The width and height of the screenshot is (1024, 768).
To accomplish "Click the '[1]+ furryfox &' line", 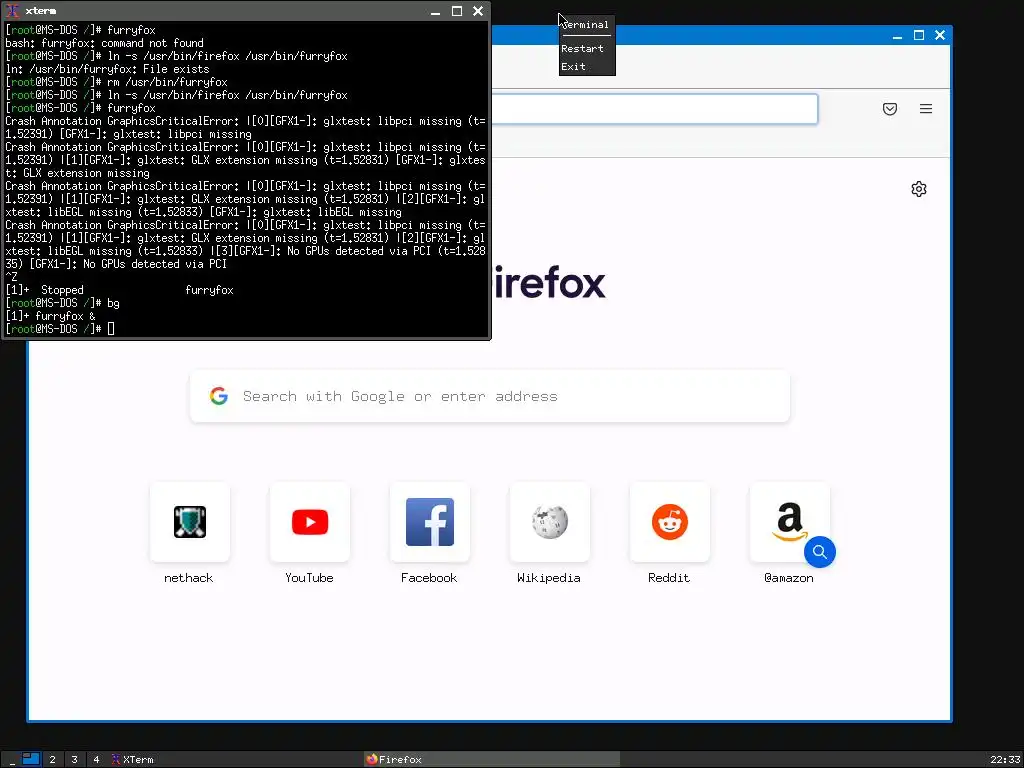I will (50, 316).
